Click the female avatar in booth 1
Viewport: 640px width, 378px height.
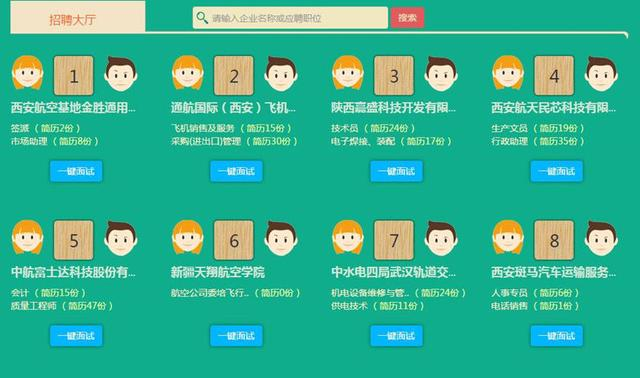tap(27, 73)
